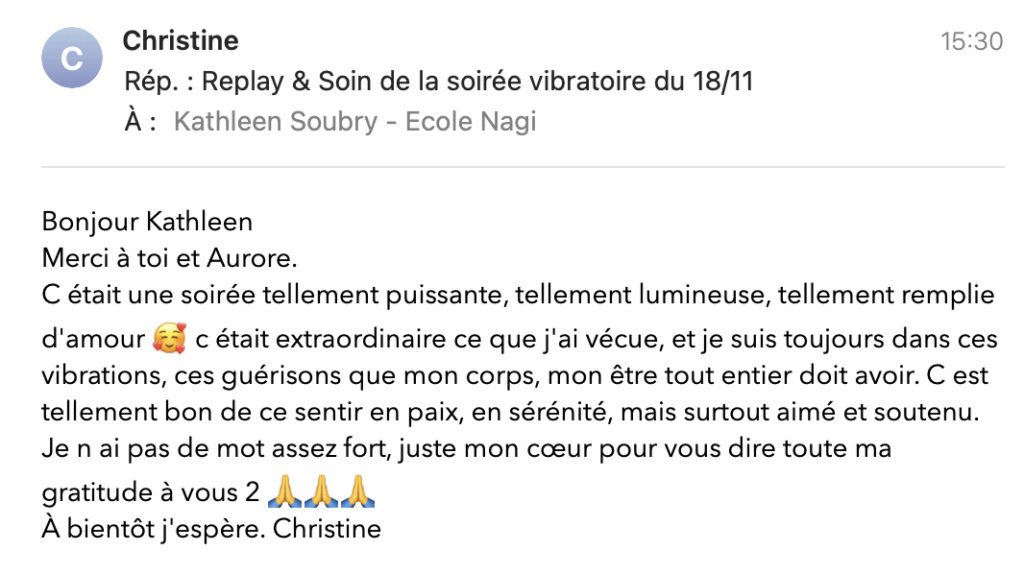Open sender name Christine in header
The width and height of the screenshot is (1024, 574).
click(180, 41)
